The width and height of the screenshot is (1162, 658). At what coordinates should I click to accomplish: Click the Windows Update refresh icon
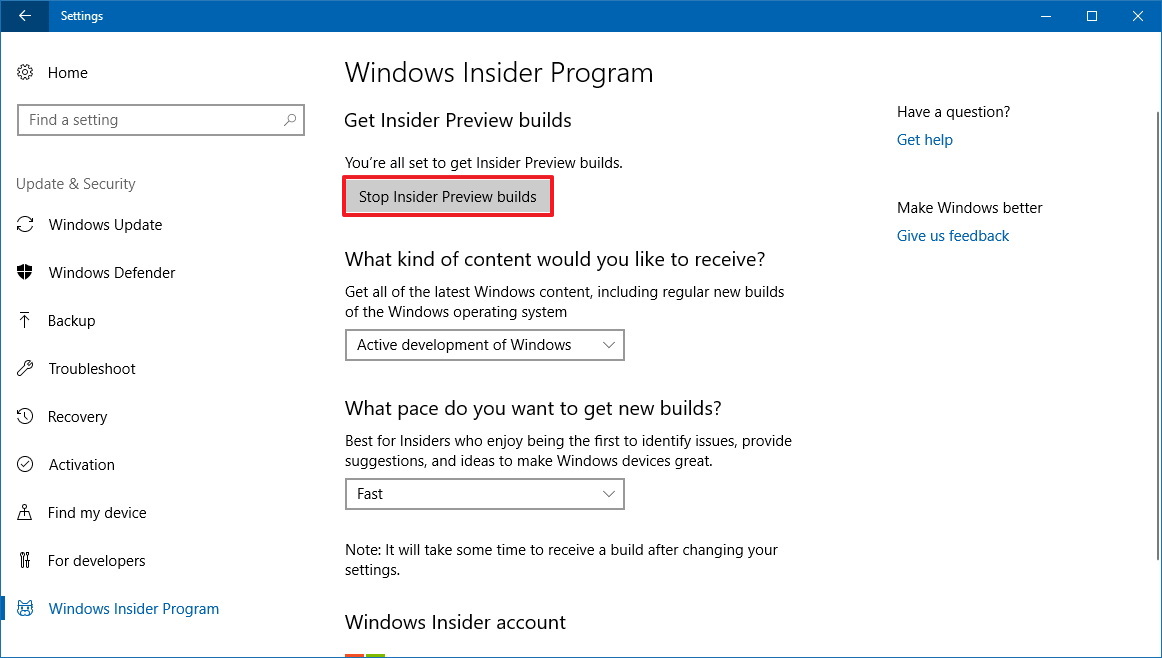(x=26, y=225)
